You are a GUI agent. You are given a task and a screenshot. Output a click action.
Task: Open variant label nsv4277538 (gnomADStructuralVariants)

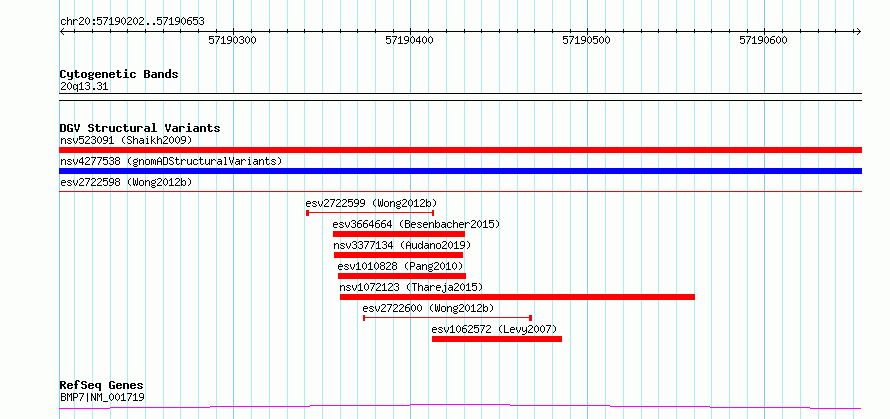(x=171, y=161)
